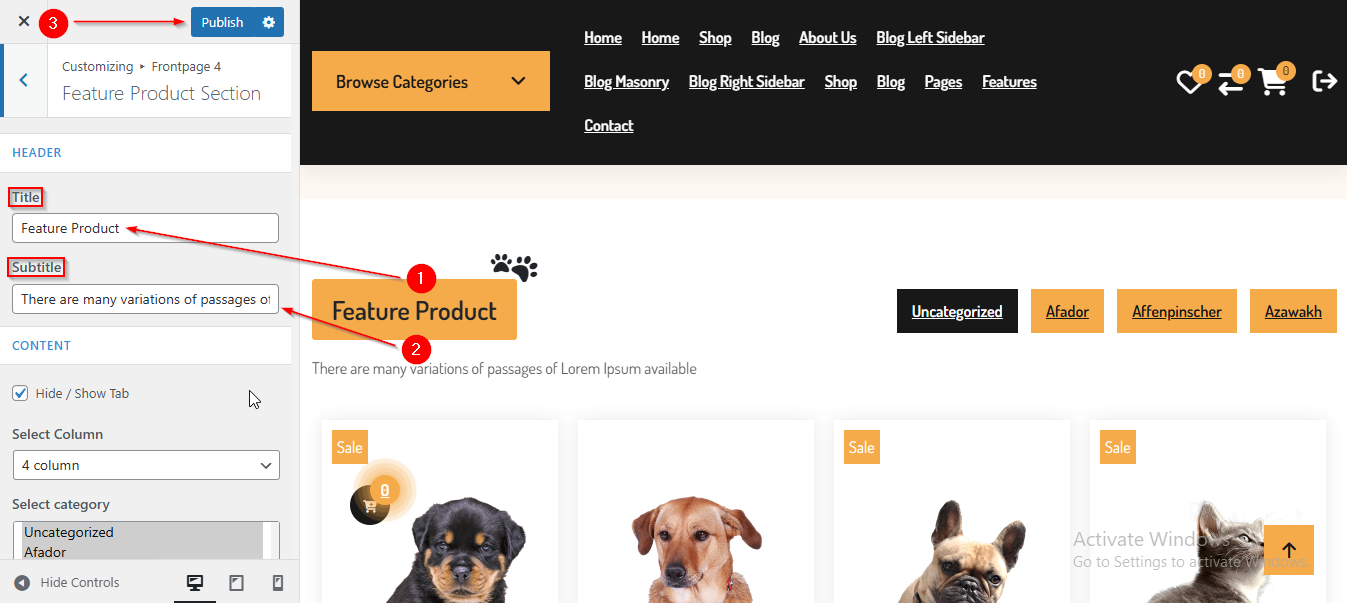Switch to mobile preview icon
This screenshot has width=1347, height=603.
coord(278,583)
